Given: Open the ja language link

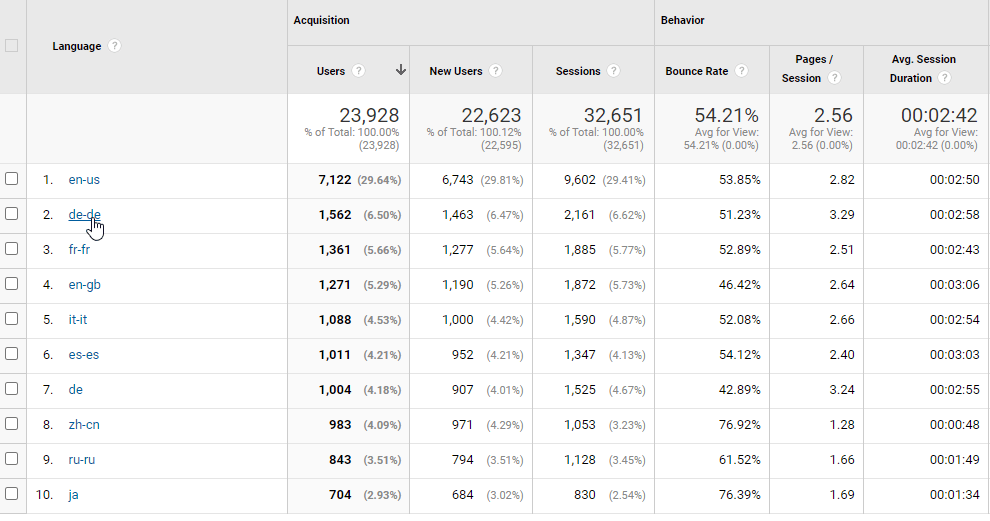Looking at the screenshot, I should pyautogui.click(x=73, y=495).
